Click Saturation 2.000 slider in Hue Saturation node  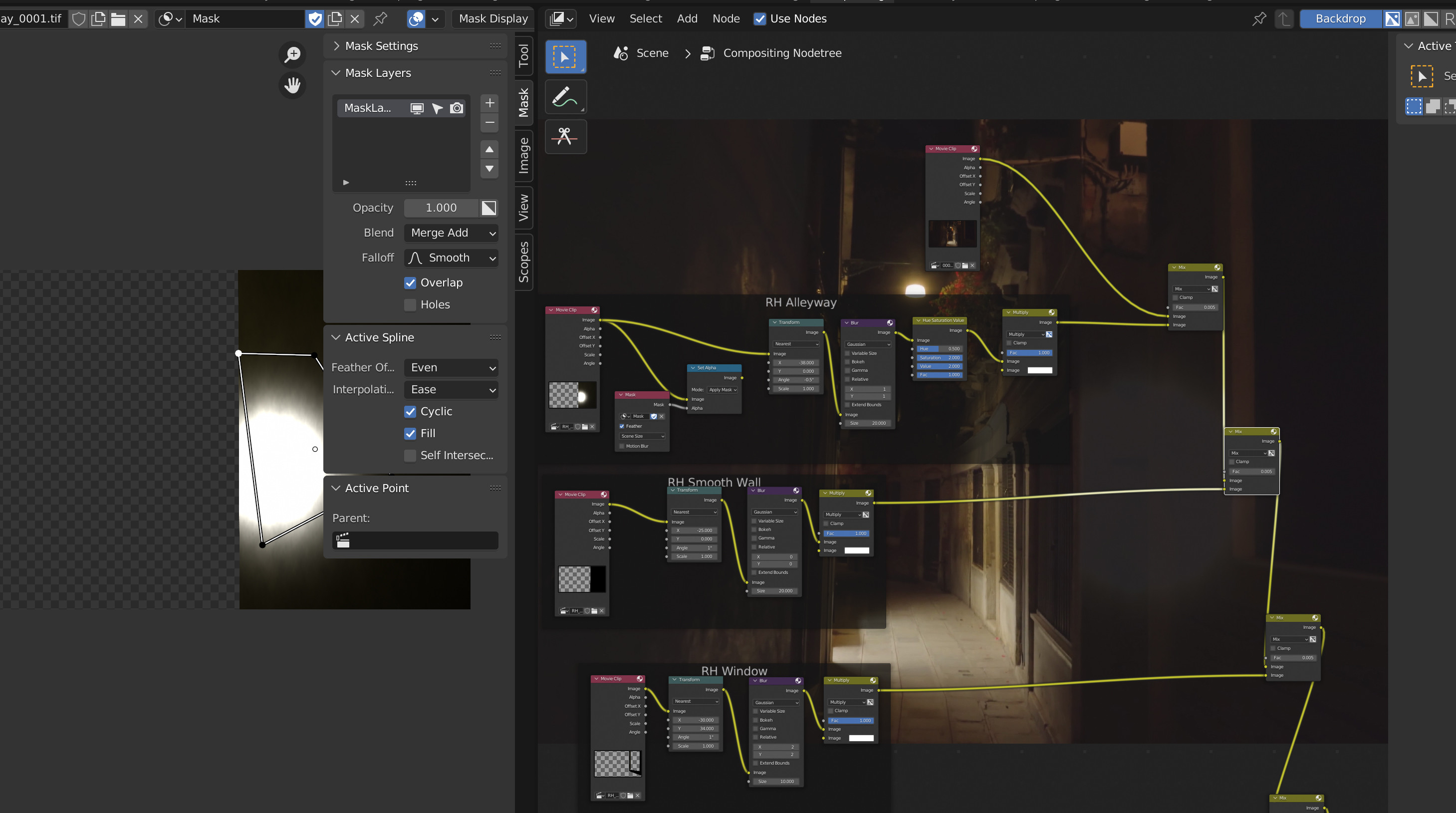(939, 358)
